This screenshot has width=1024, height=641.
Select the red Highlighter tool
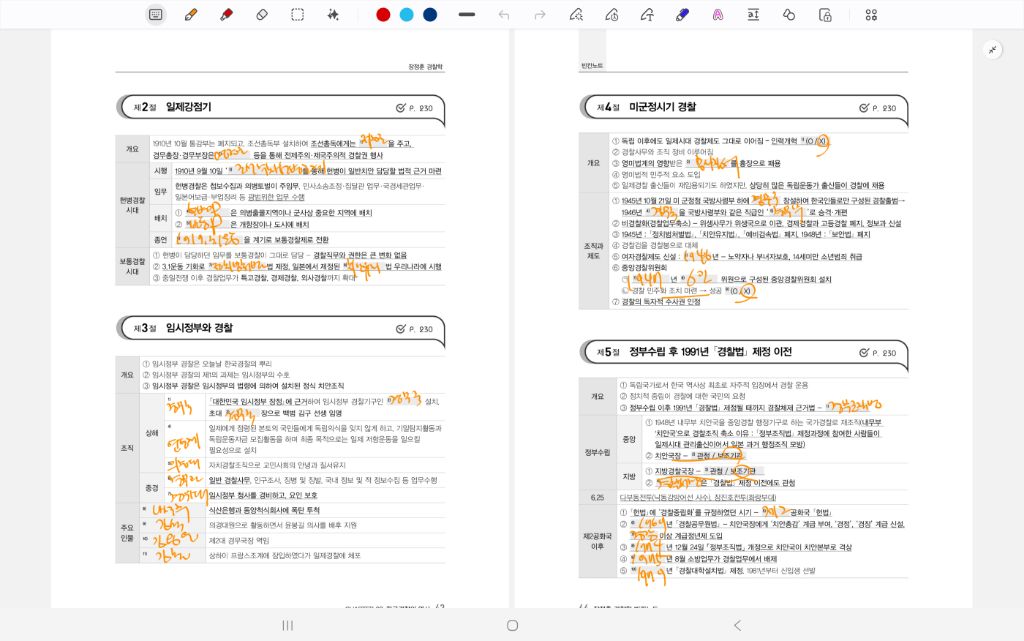226,14
